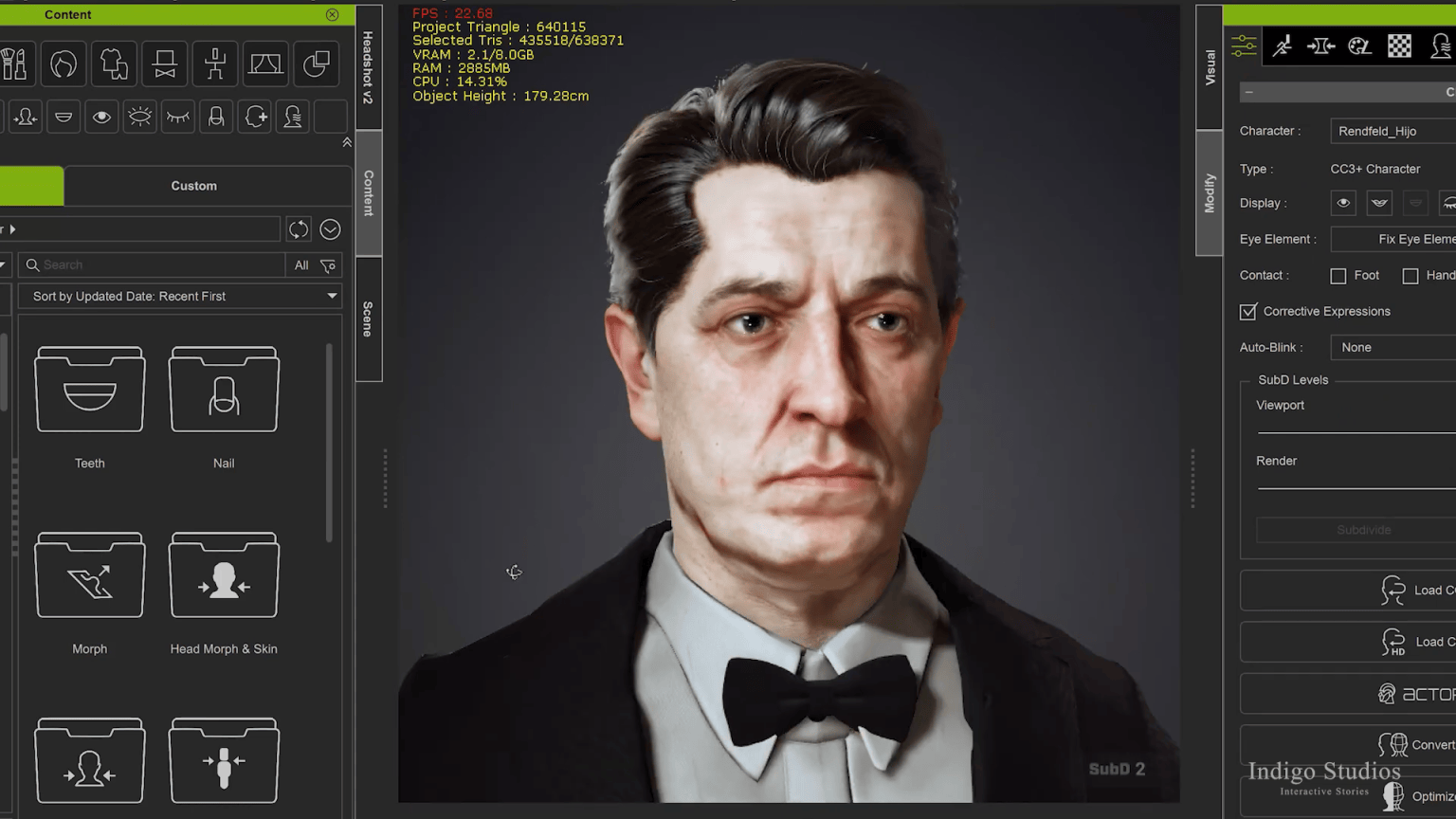Enable the Foot contact checkbox
Viewport: 1456px width, 819px height.
(x=1338, y=276)
